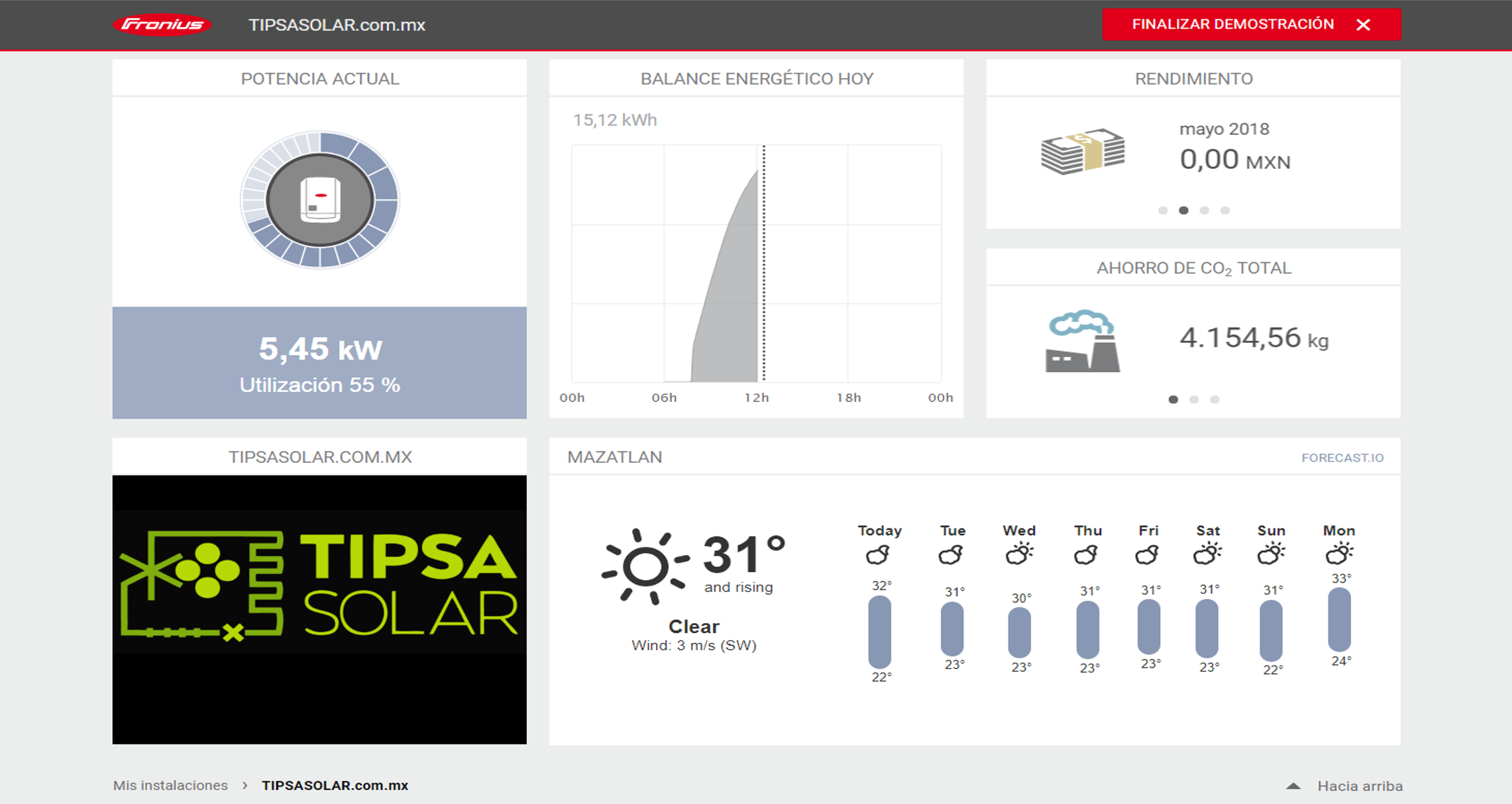
Task: Select third dot in Rendimiento carousel
Action: pyautogui.click(x=1205, y=211)
